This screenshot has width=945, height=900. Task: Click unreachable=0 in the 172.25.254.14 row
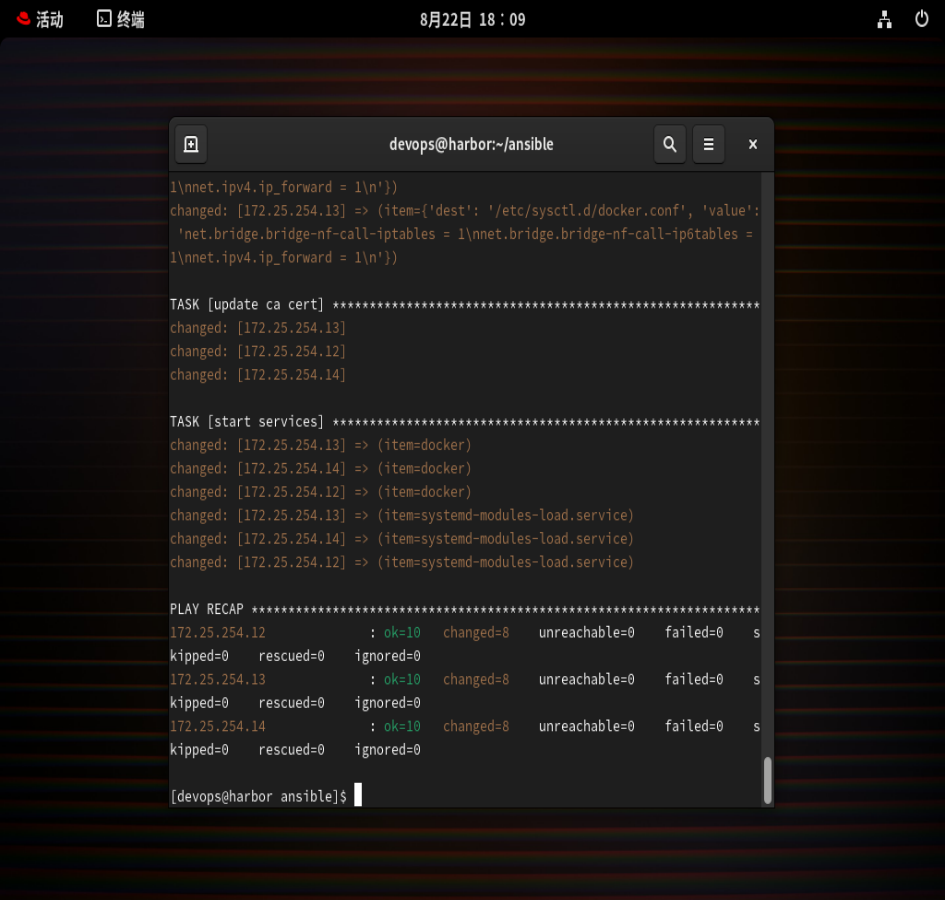586,726
